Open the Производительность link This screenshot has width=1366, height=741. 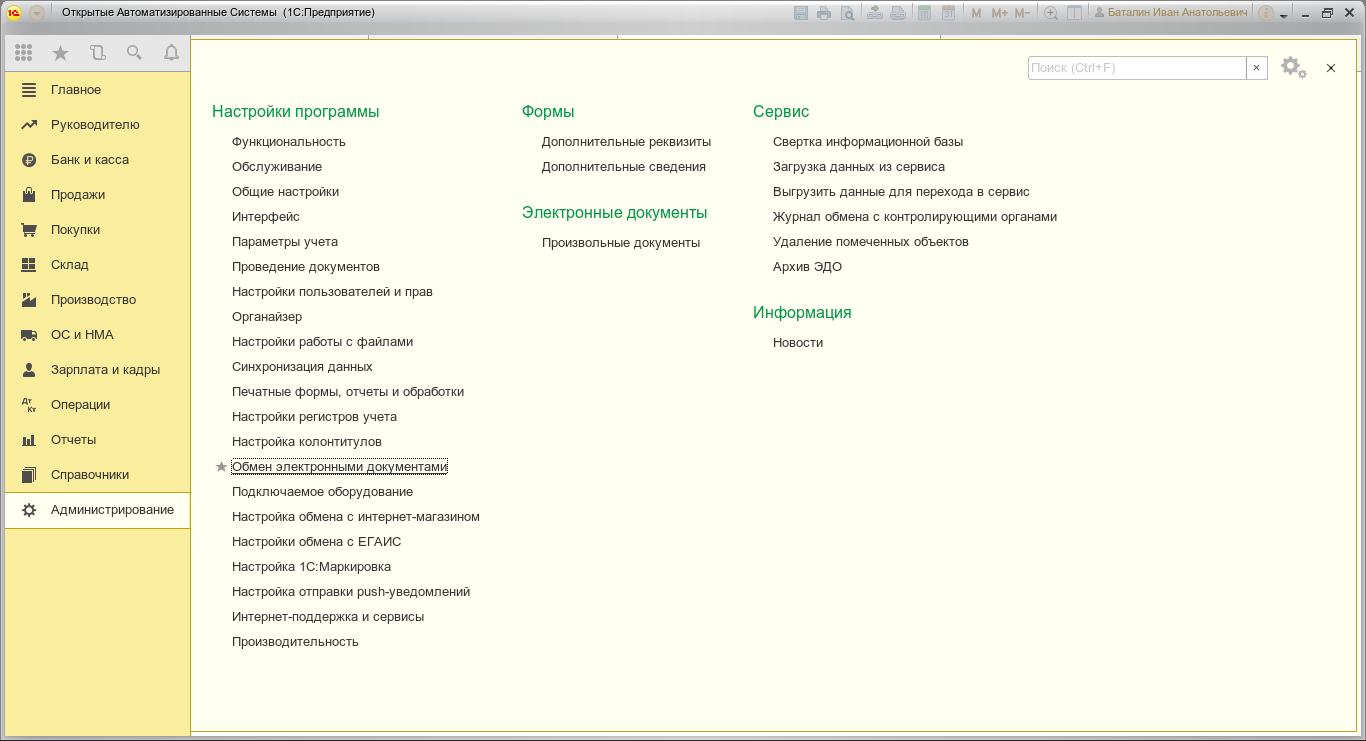click(295, 642)
